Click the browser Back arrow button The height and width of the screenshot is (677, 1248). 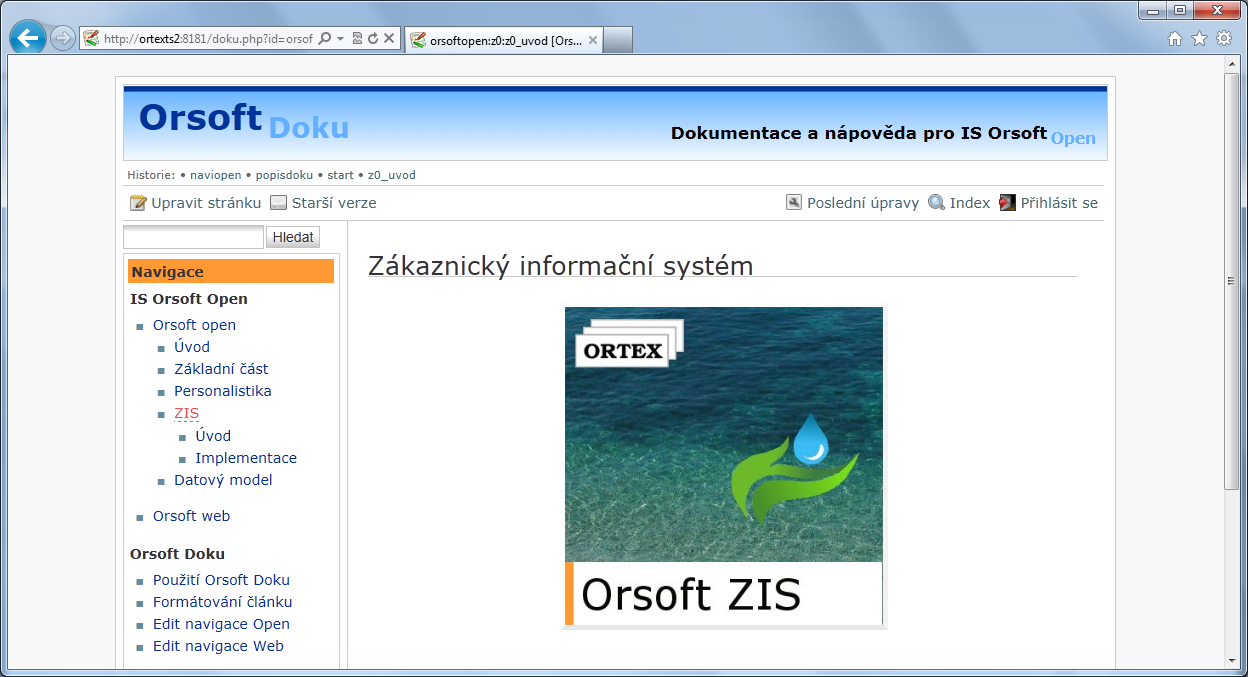pos(29,38)
